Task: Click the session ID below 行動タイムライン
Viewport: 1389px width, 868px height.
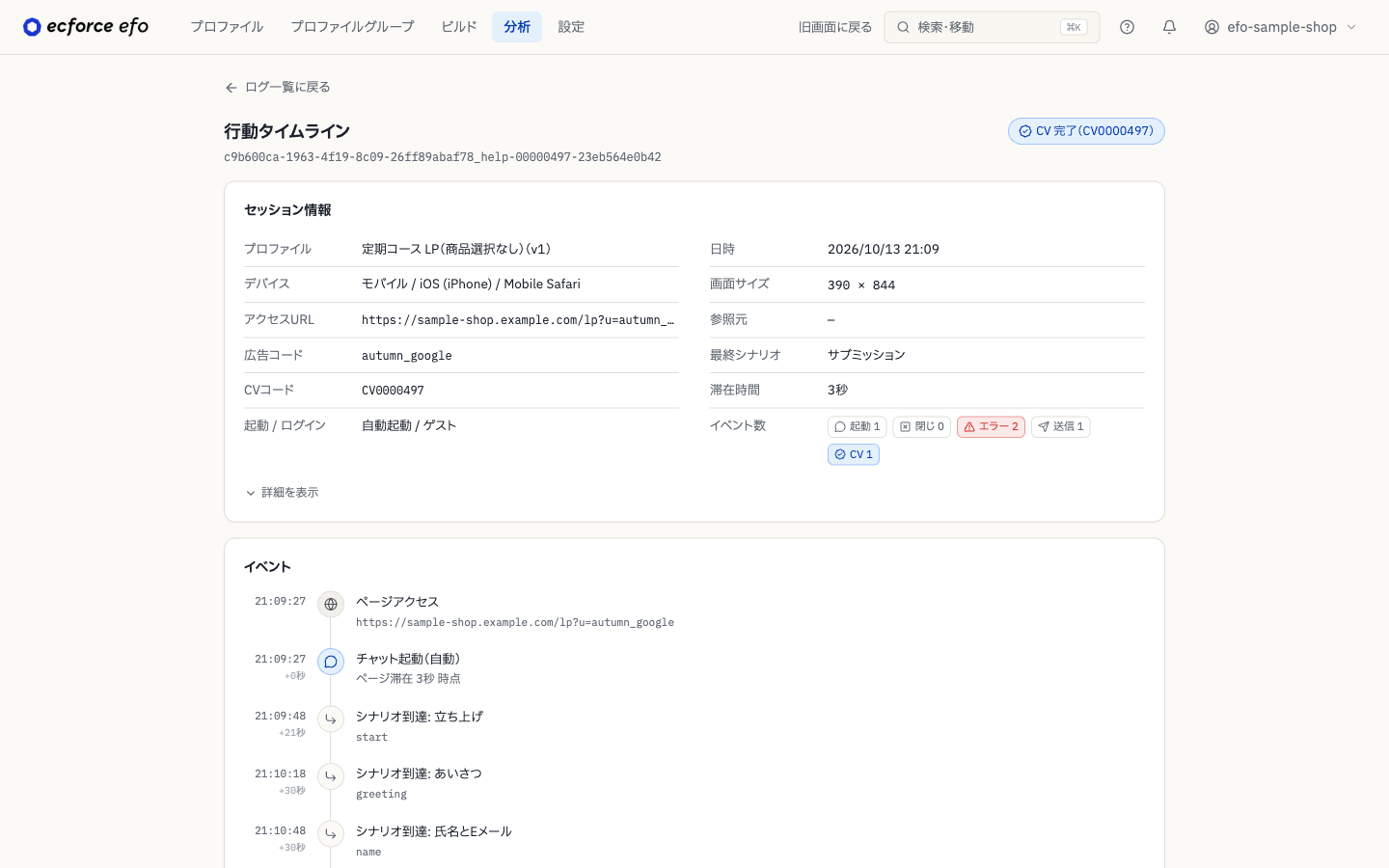Action: 443,157
